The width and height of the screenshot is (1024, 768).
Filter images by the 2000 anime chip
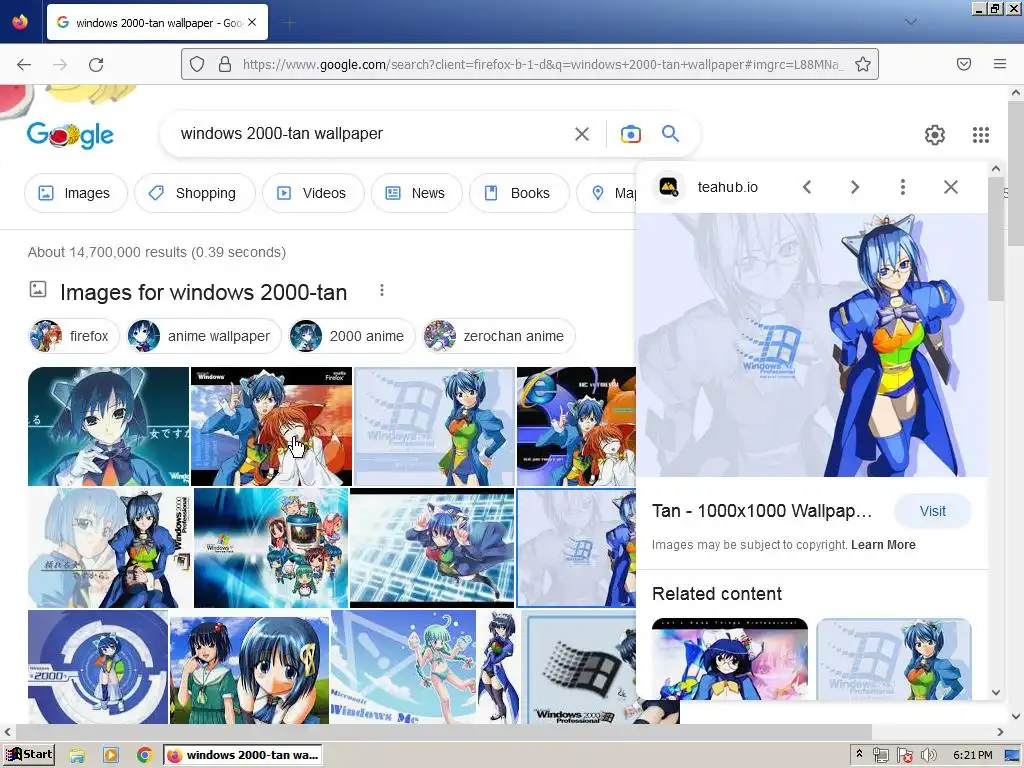pyautogui.click(x=351, y=336)
